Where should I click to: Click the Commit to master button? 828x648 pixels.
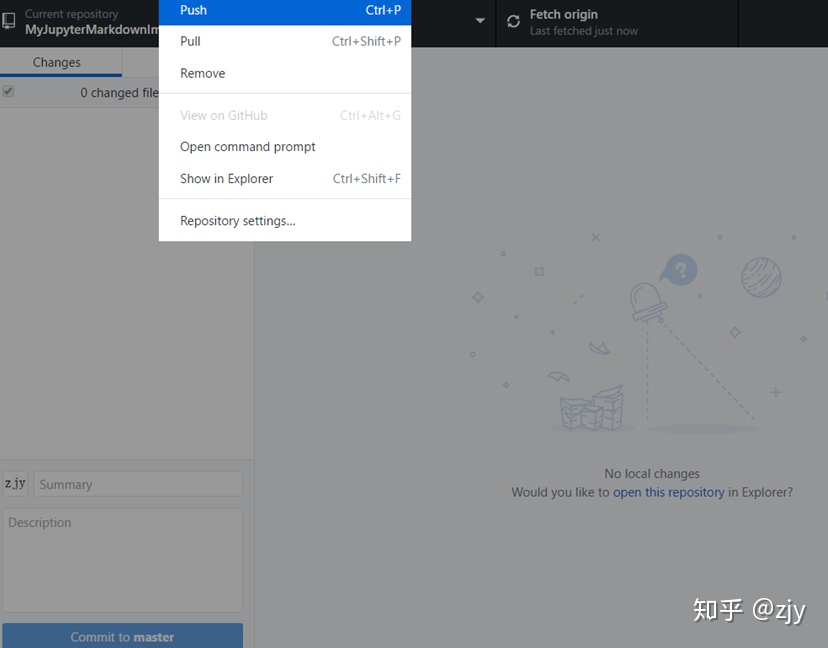122,635
